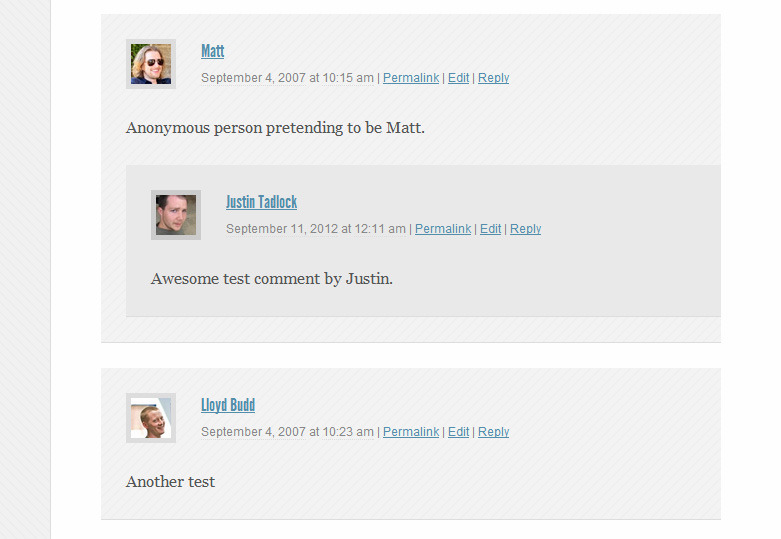This screenshot has height=539, width=781.
Task: Reply to Justin Tadlock's comment
Action: click(526, 229)
